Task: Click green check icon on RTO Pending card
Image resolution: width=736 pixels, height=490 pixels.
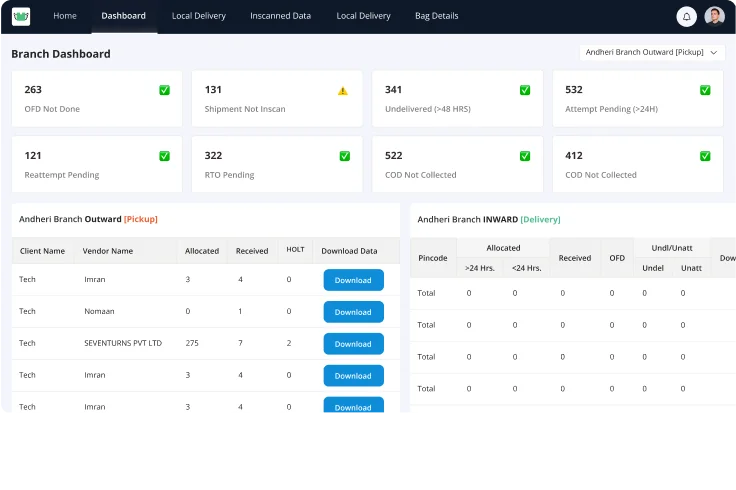Action: [344, 156]
